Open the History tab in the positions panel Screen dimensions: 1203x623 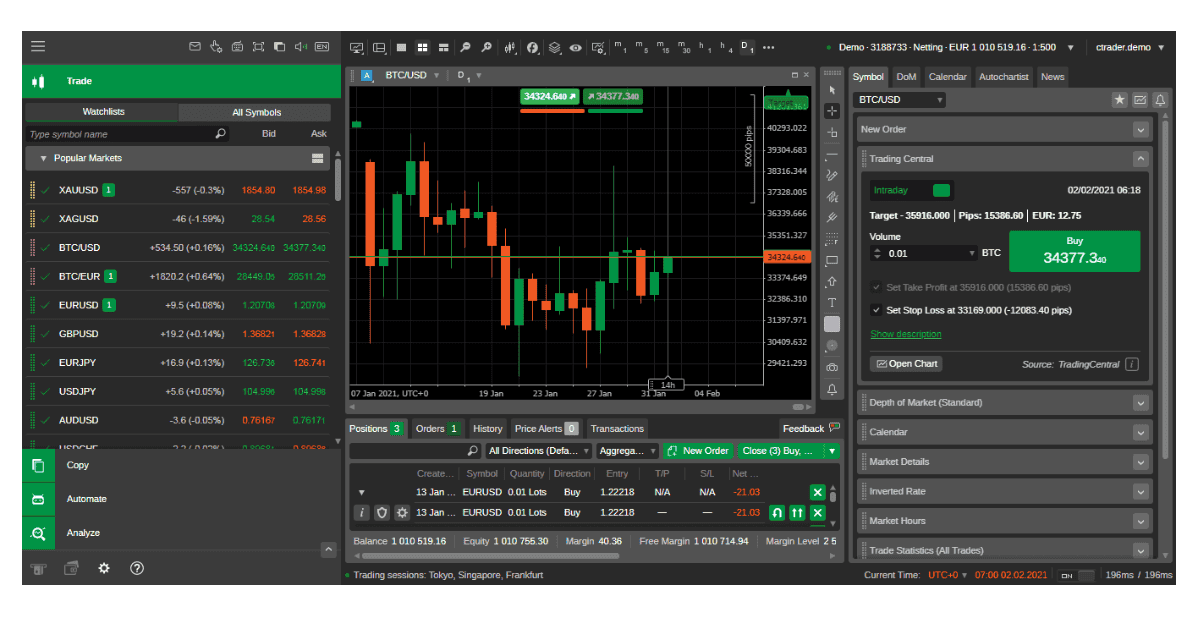coord(487,428)
